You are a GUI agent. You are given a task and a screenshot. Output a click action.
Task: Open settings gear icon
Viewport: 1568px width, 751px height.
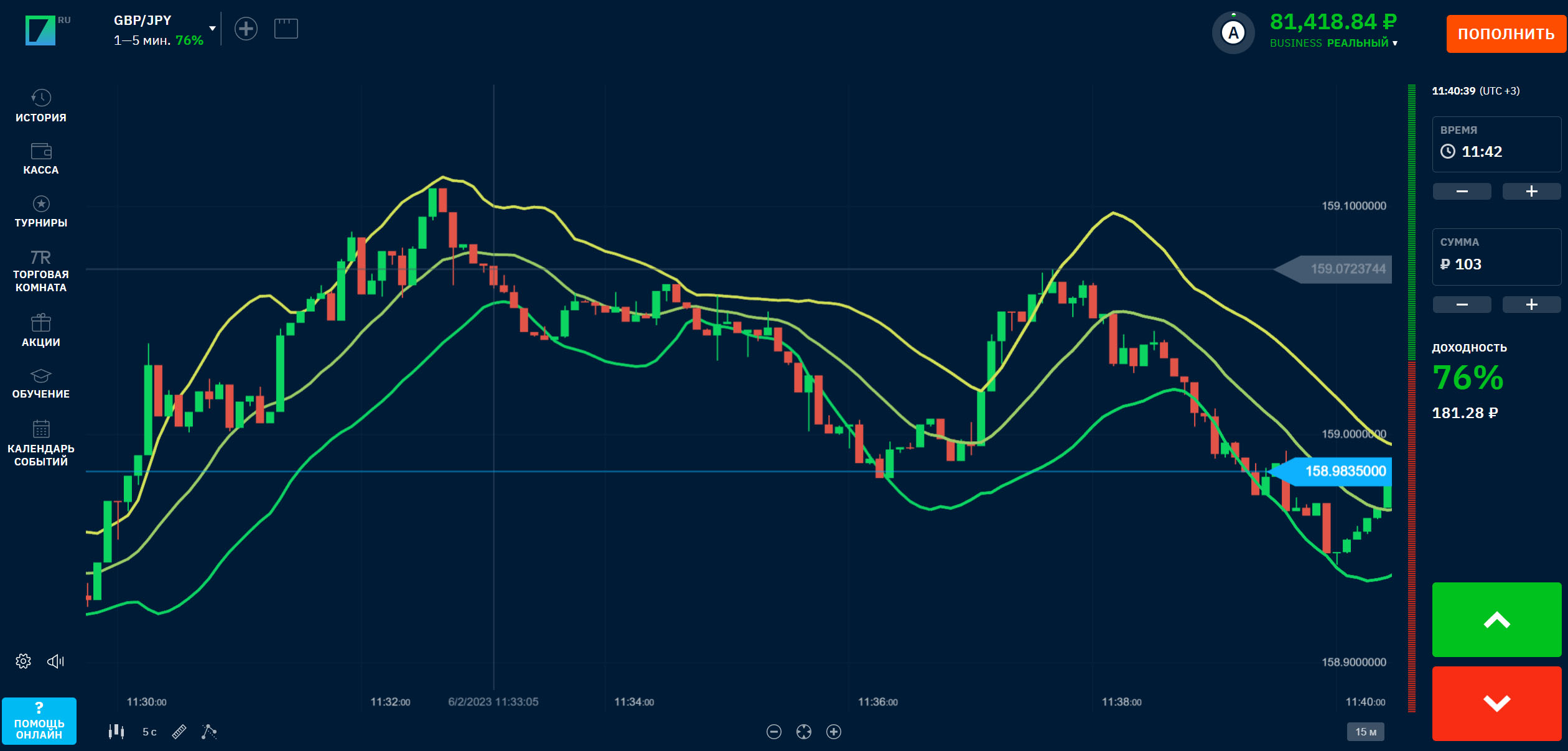pyautogui.click(x=24, y=661)
